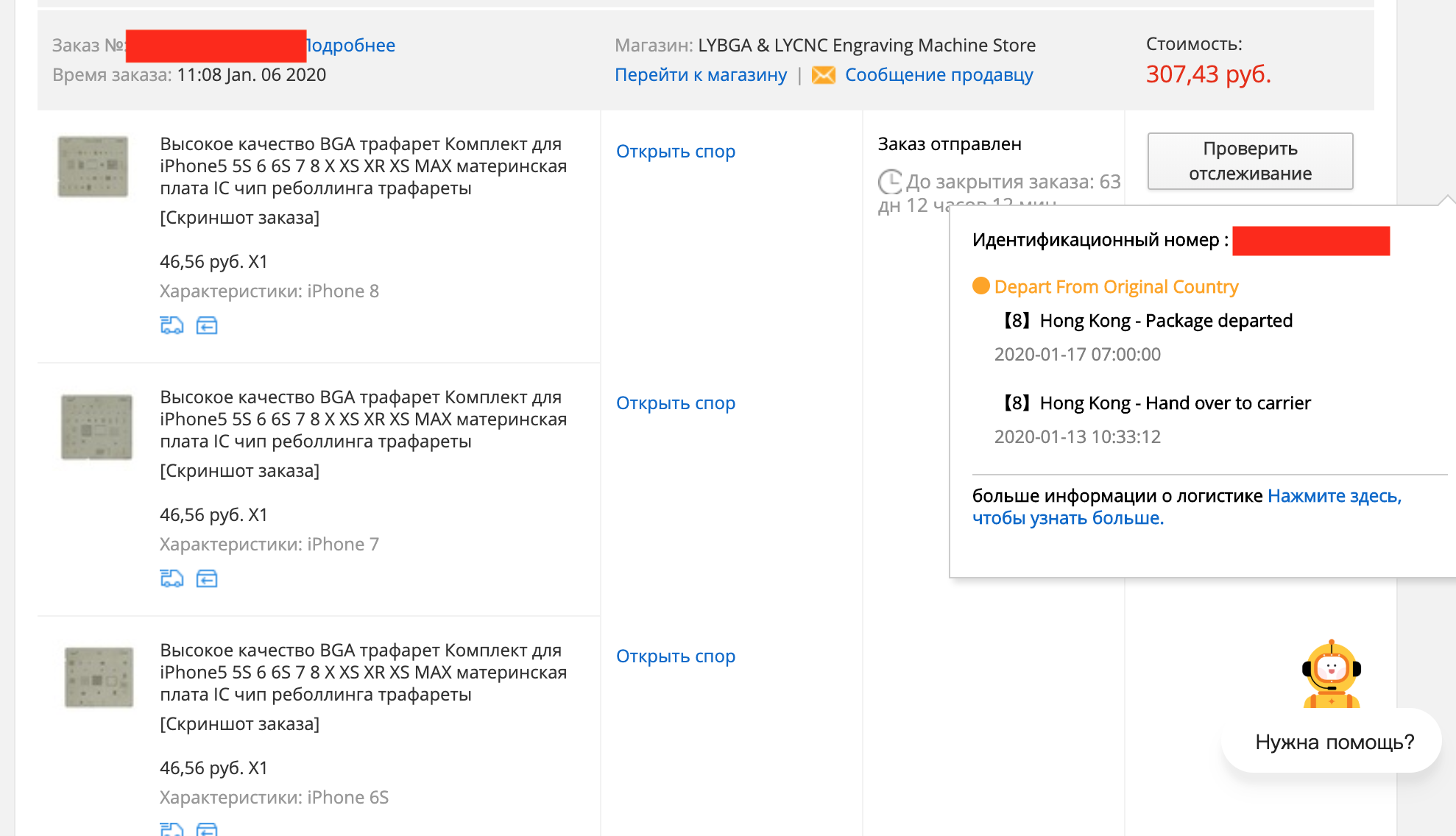Image resolution: width=1456 pixels, height=836 pixels.
Task: Click Перейти к магазину link
Action: click(701, 75)
